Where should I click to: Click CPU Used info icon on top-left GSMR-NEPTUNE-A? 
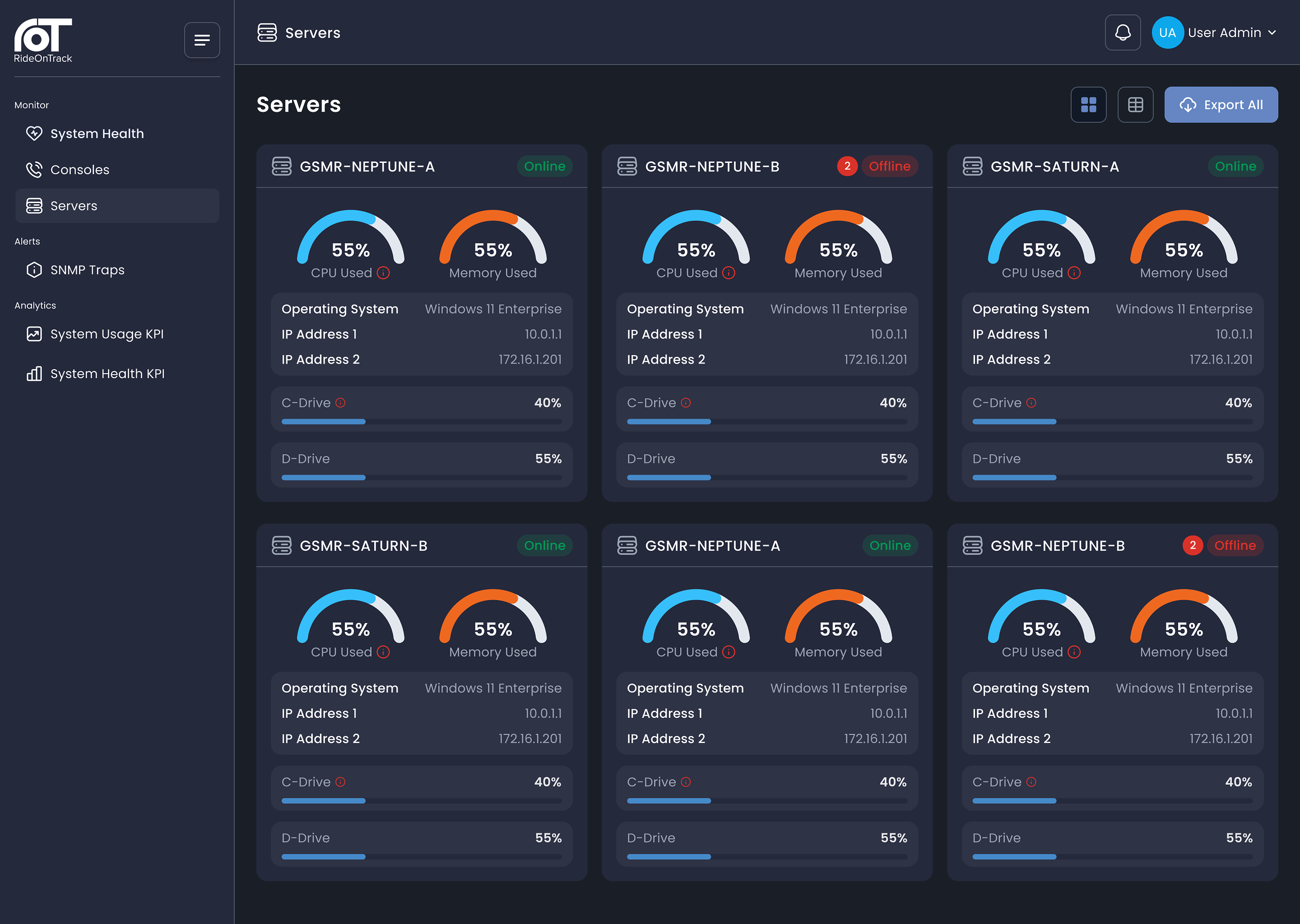point(383,273)
